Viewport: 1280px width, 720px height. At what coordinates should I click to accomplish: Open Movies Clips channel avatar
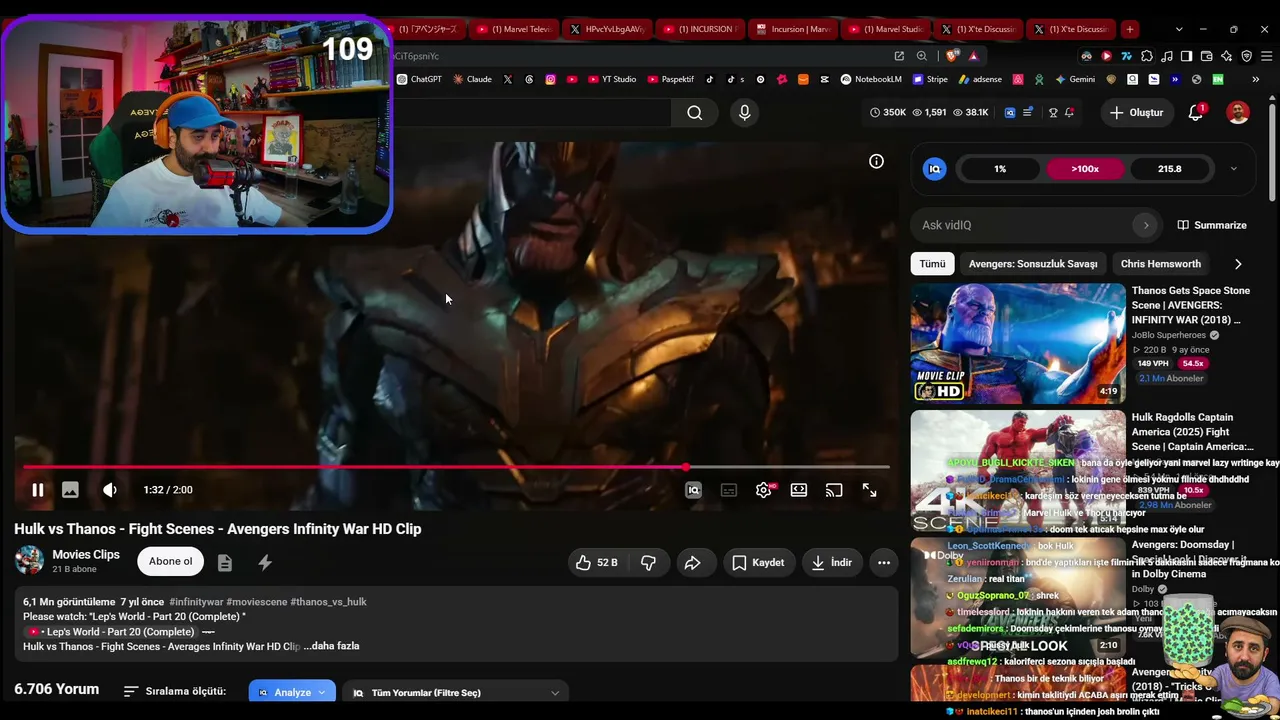click(x=29, y=561)
